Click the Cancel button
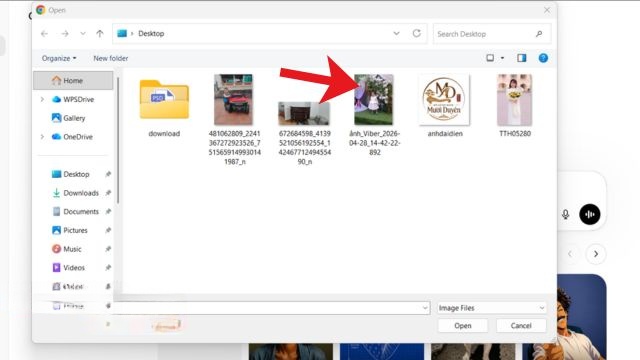Image resolution: width=640 pixels, height=360 pixels. click(521, 326)
